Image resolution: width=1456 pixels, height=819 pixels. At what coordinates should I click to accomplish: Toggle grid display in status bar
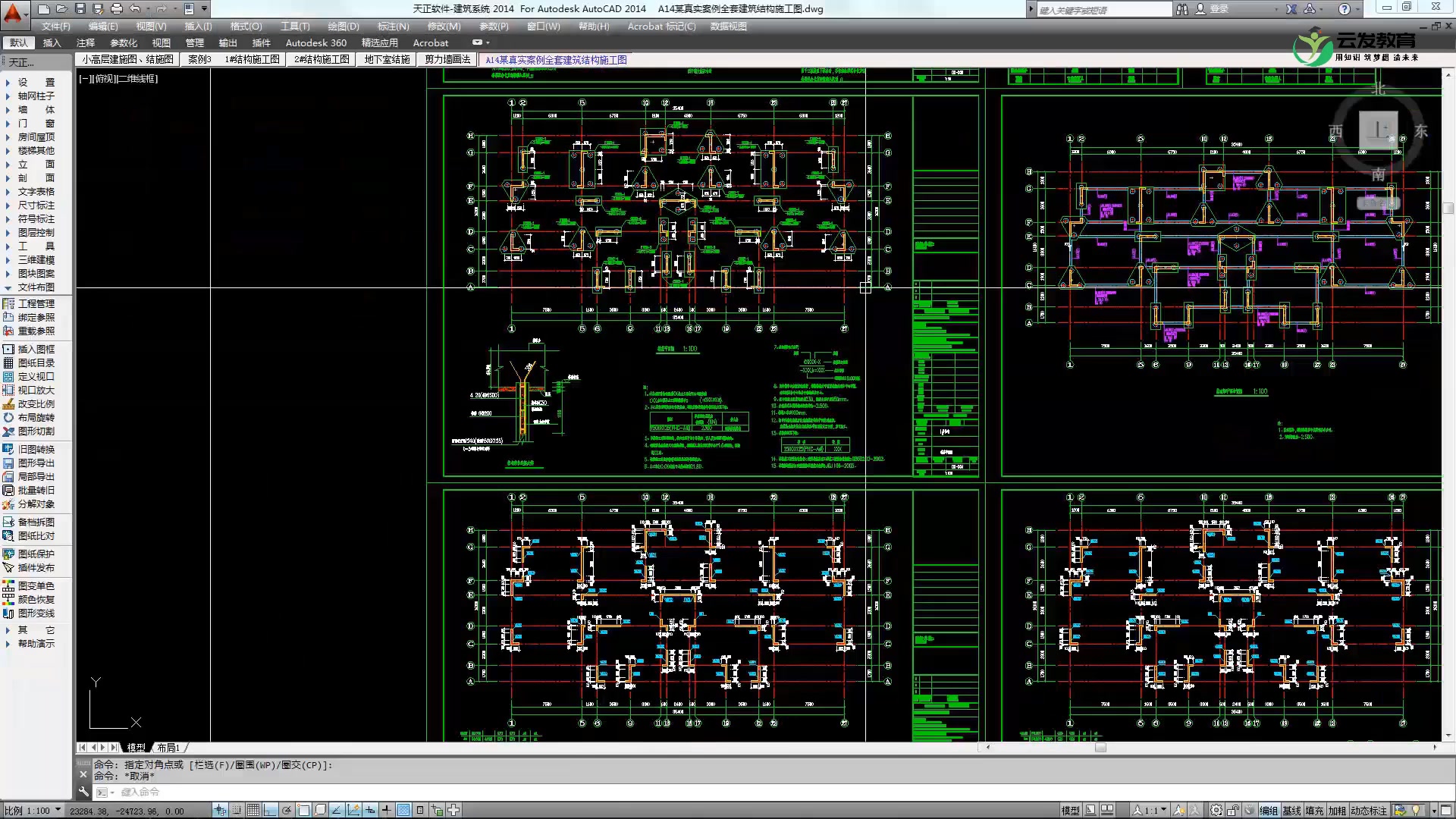tap(253, 811)
